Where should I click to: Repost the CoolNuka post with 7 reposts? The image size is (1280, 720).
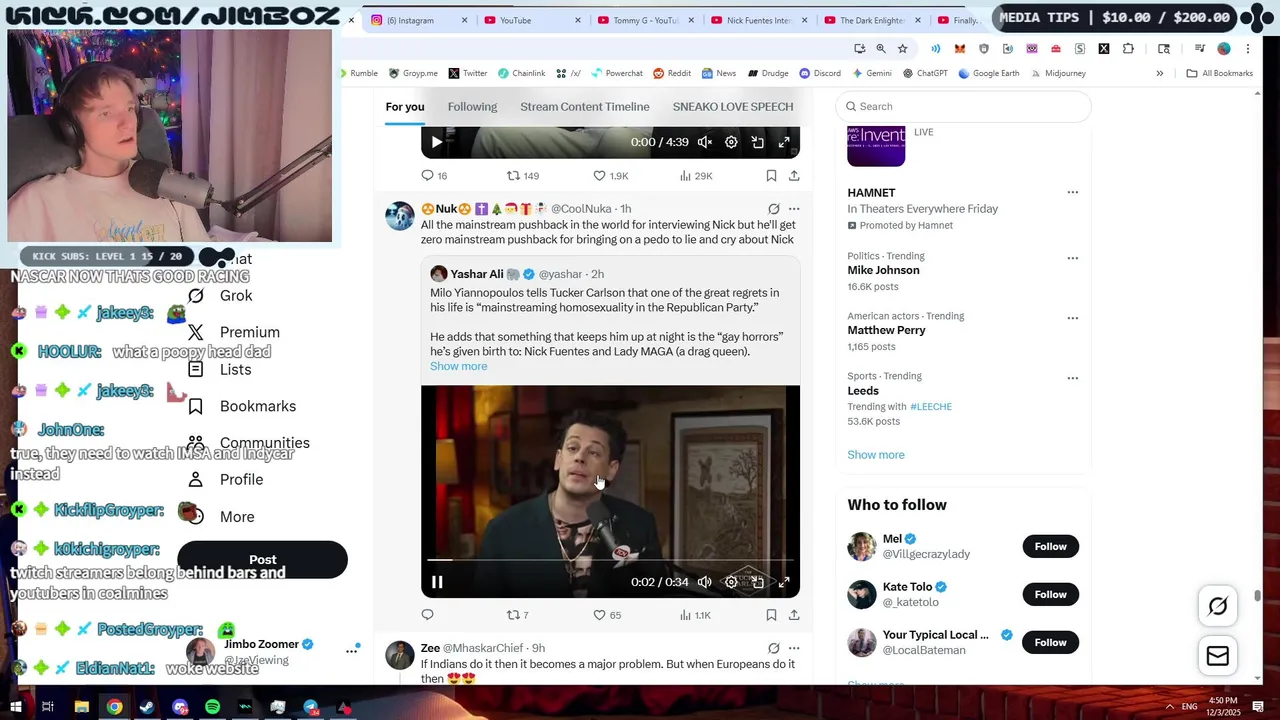(x=514, y=615)
